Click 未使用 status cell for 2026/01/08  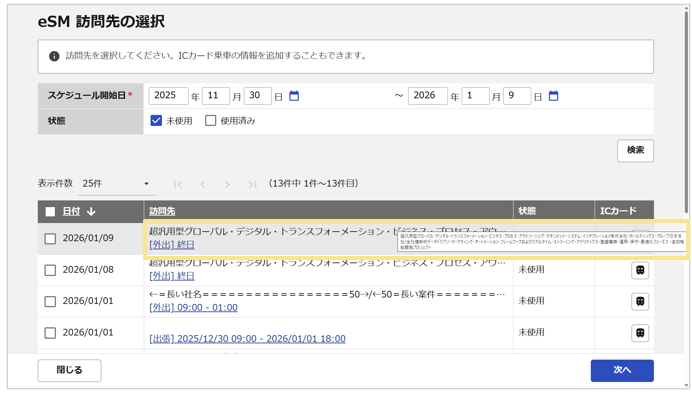click(531, 270)
